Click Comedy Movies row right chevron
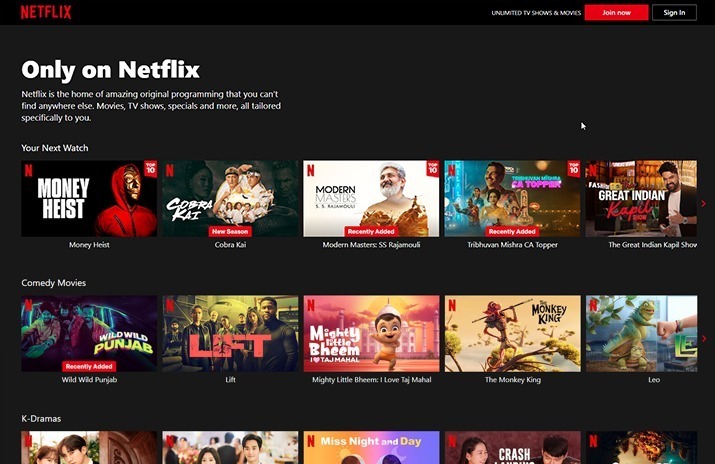The image size is (715, 464). click(705, 338)
